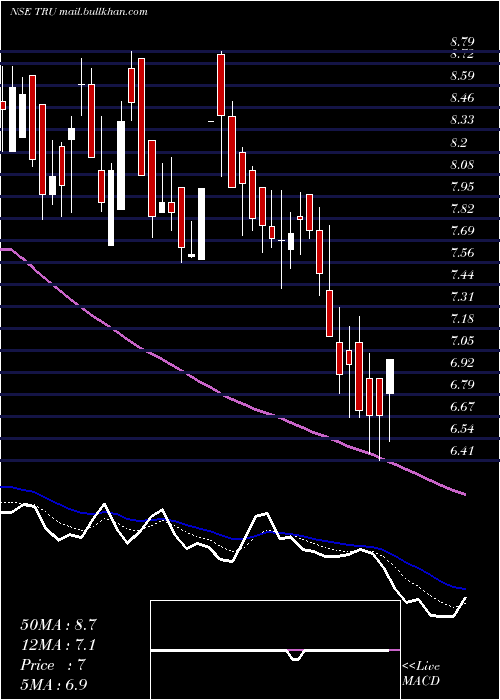Viewport: 500px width, 700px height.
Task: Click the <<Live MACD label
Action: pyautogui.click(x=421, y=674)
